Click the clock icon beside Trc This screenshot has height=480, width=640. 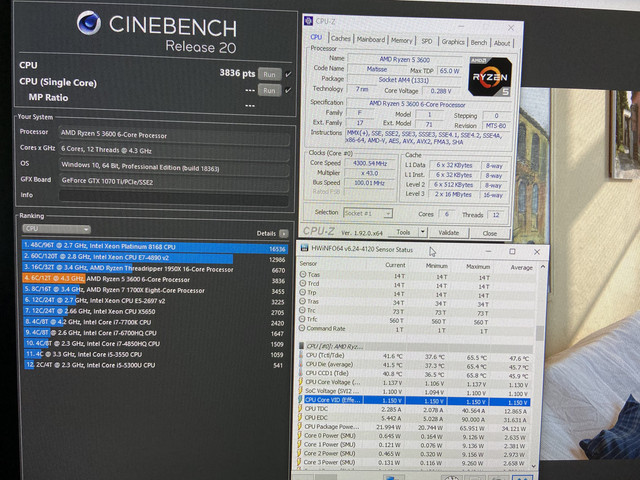pos(303,310)
